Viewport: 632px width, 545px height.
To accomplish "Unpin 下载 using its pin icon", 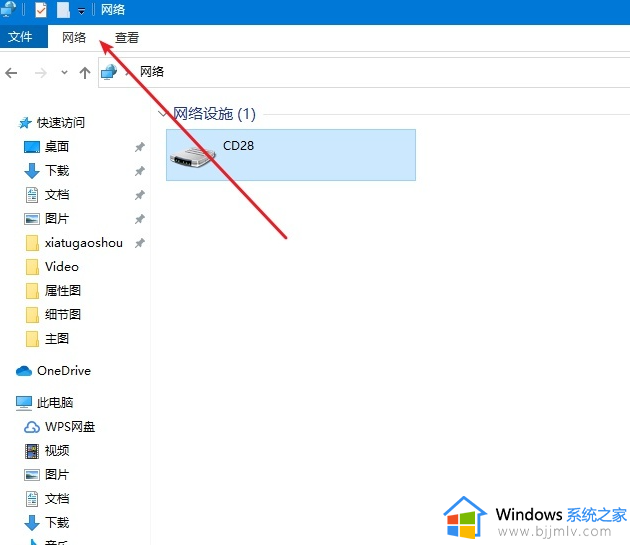I will pos(139,171).
